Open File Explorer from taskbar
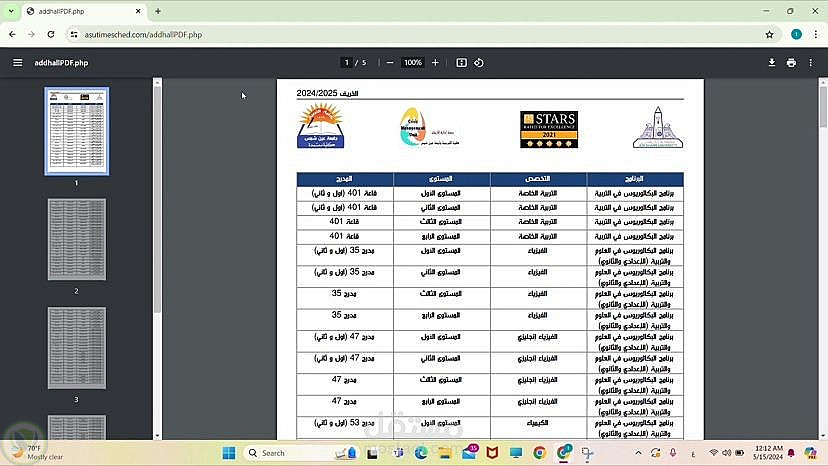Viewport: 828px width, 466px height. tap(445, 453)
